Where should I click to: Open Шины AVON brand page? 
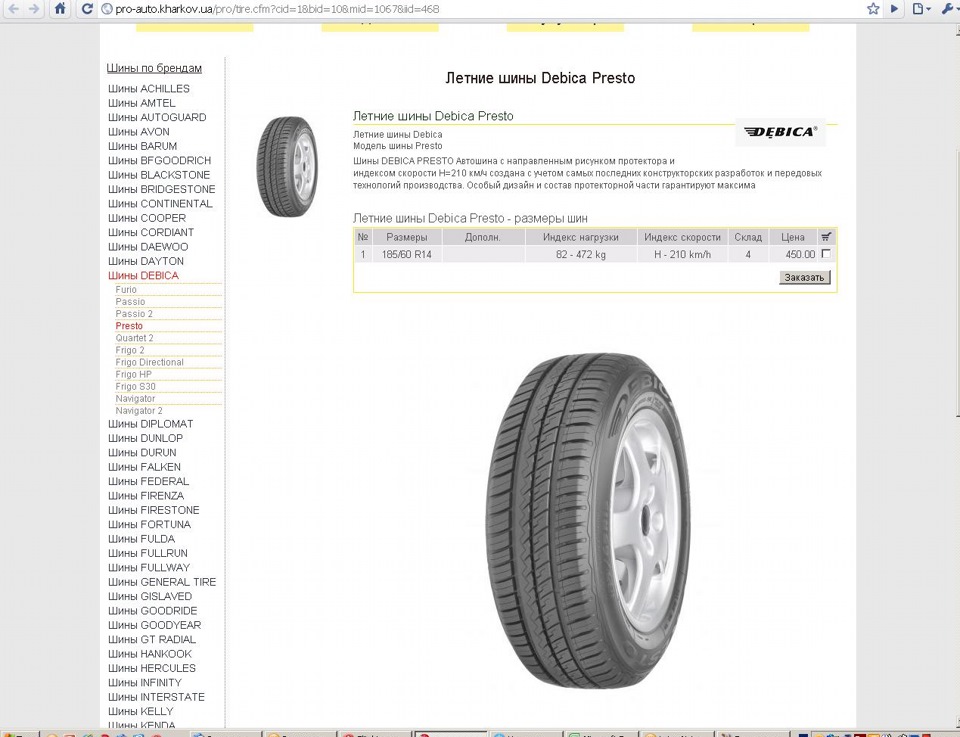pos(138,132)
